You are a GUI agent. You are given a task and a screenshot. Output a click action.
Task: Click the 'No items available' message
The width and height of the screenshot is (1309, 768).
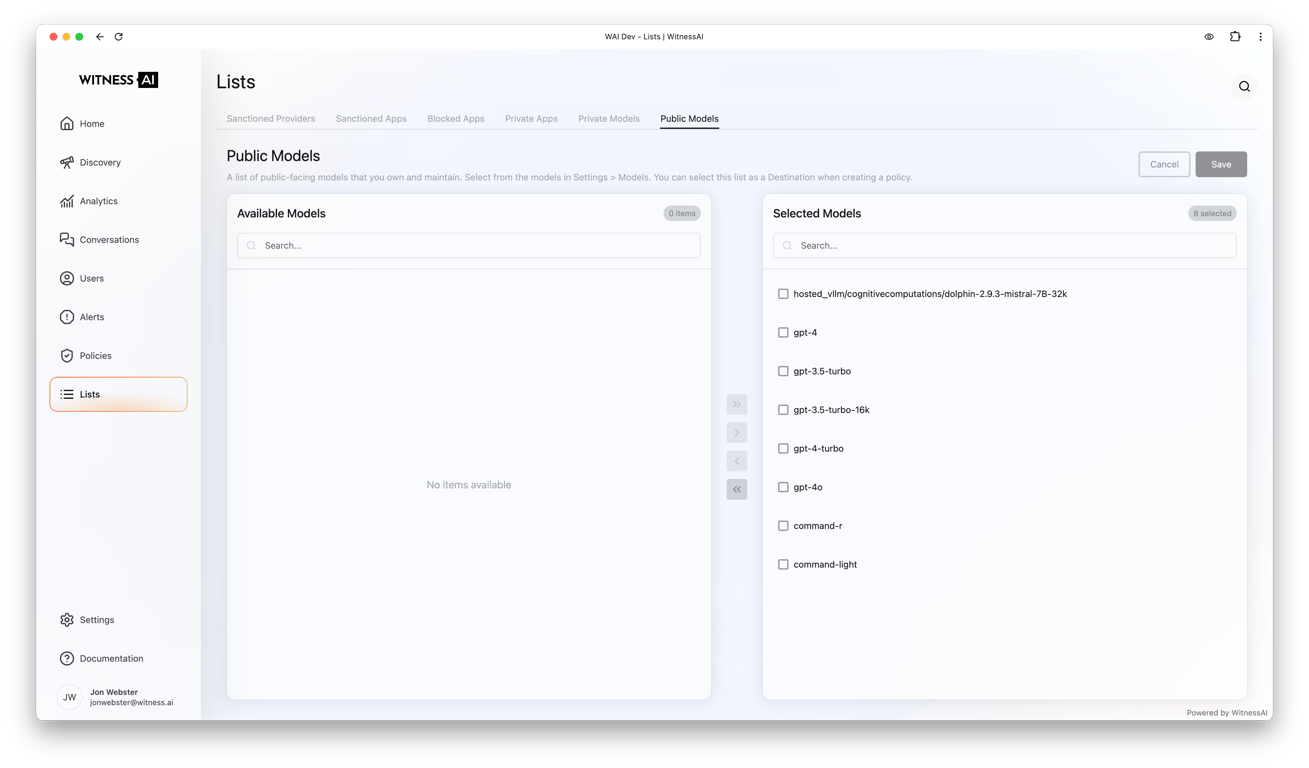click(469, 485)
